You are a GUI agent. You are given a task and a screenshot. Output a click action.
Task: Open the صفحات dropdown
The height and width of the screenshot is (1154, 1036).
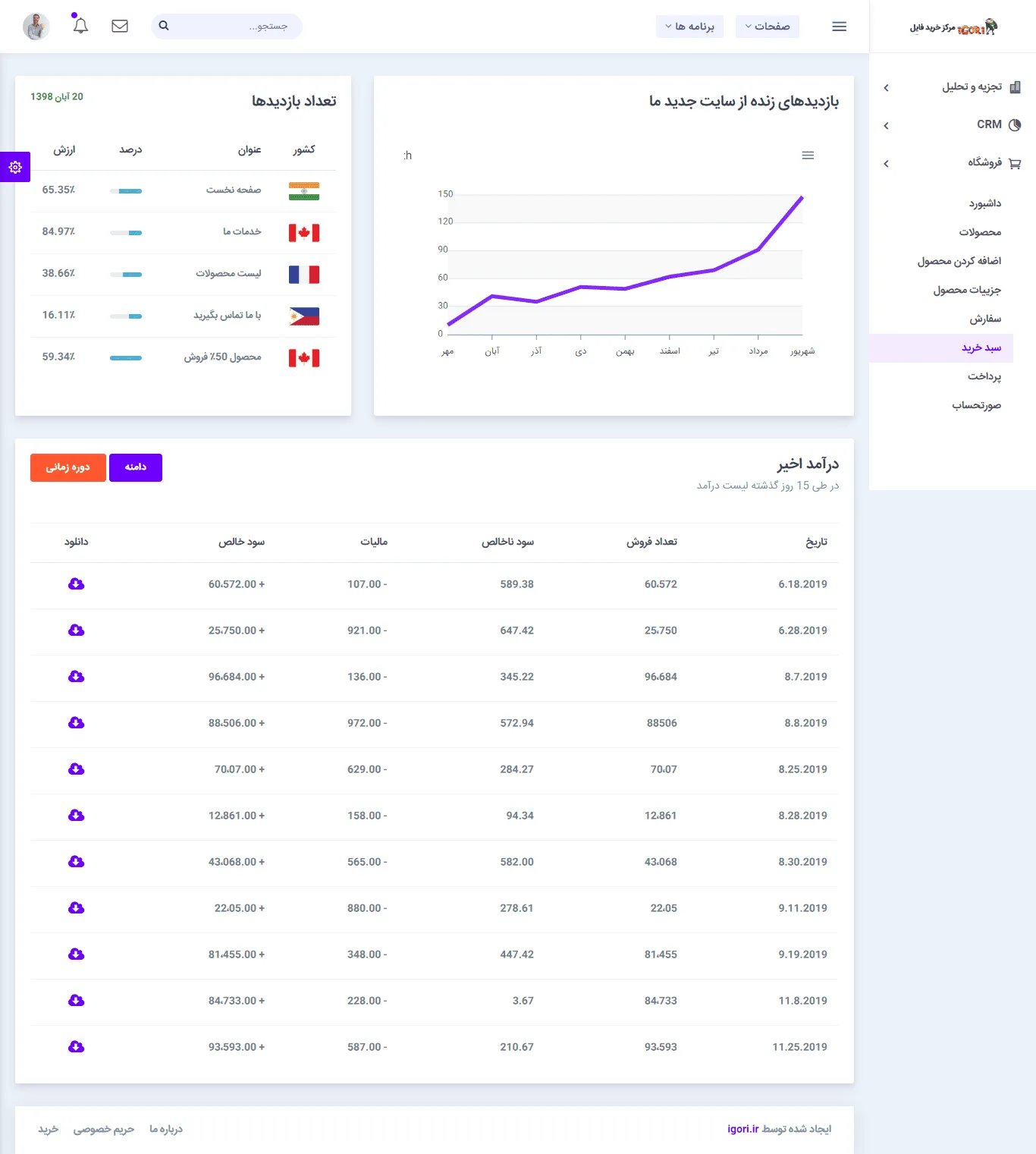click(x=767, y=27)
